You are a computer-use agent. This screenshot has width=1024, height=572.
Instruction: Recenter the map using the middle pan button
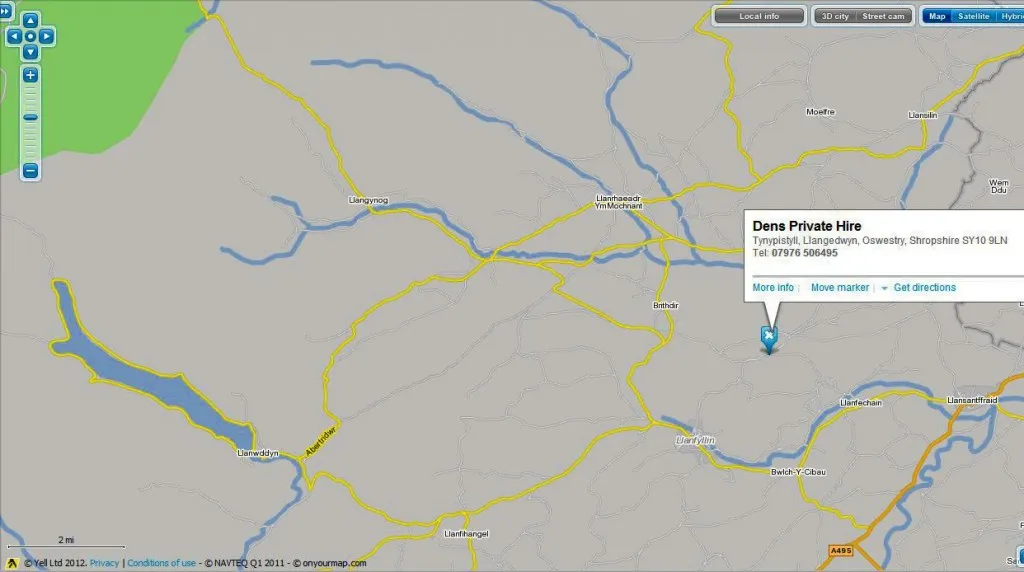[x=30, y=37]
